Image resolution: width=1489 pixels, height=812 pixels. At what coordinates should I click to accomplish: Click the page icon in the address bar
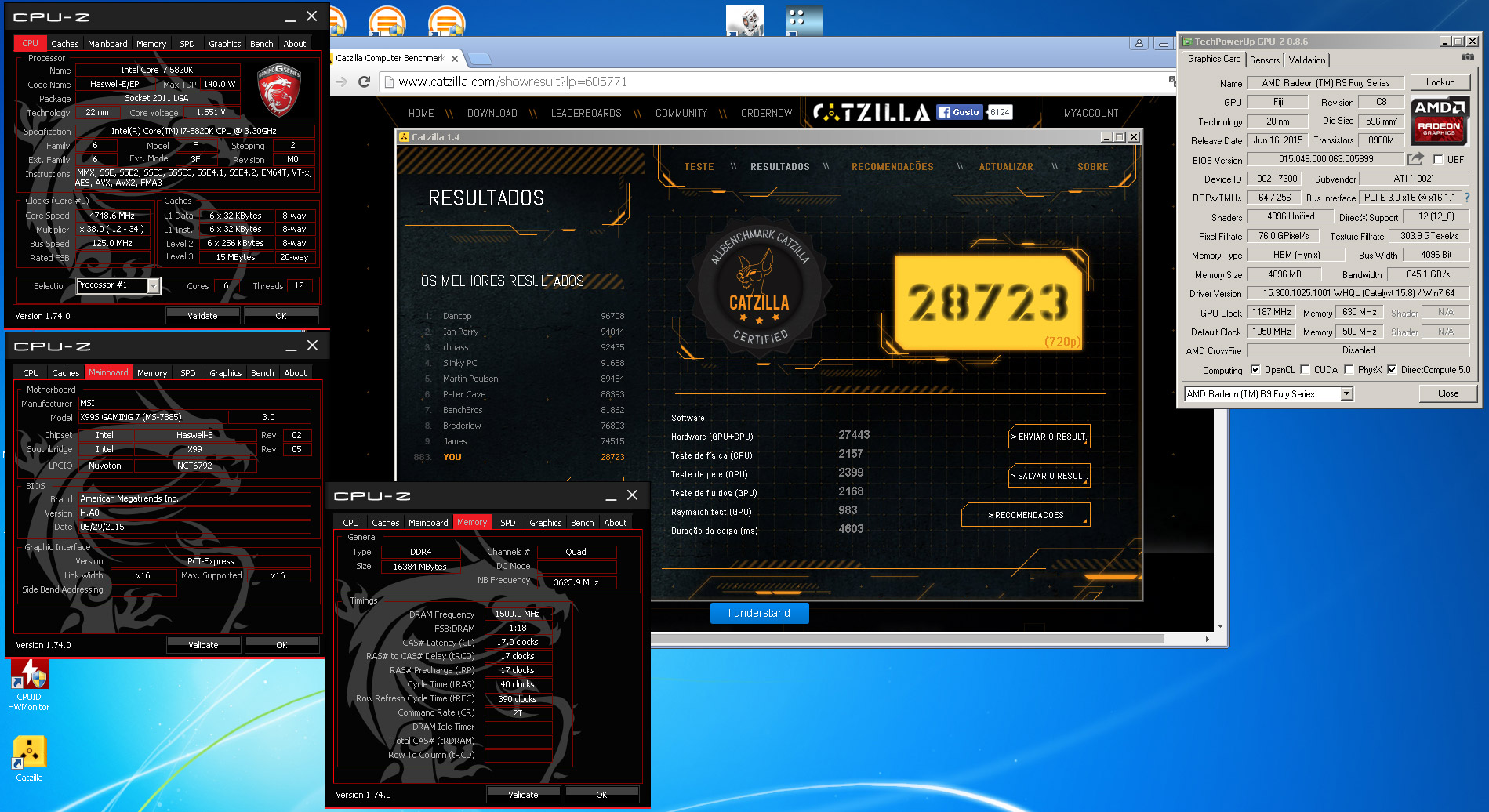coord(388,82)
